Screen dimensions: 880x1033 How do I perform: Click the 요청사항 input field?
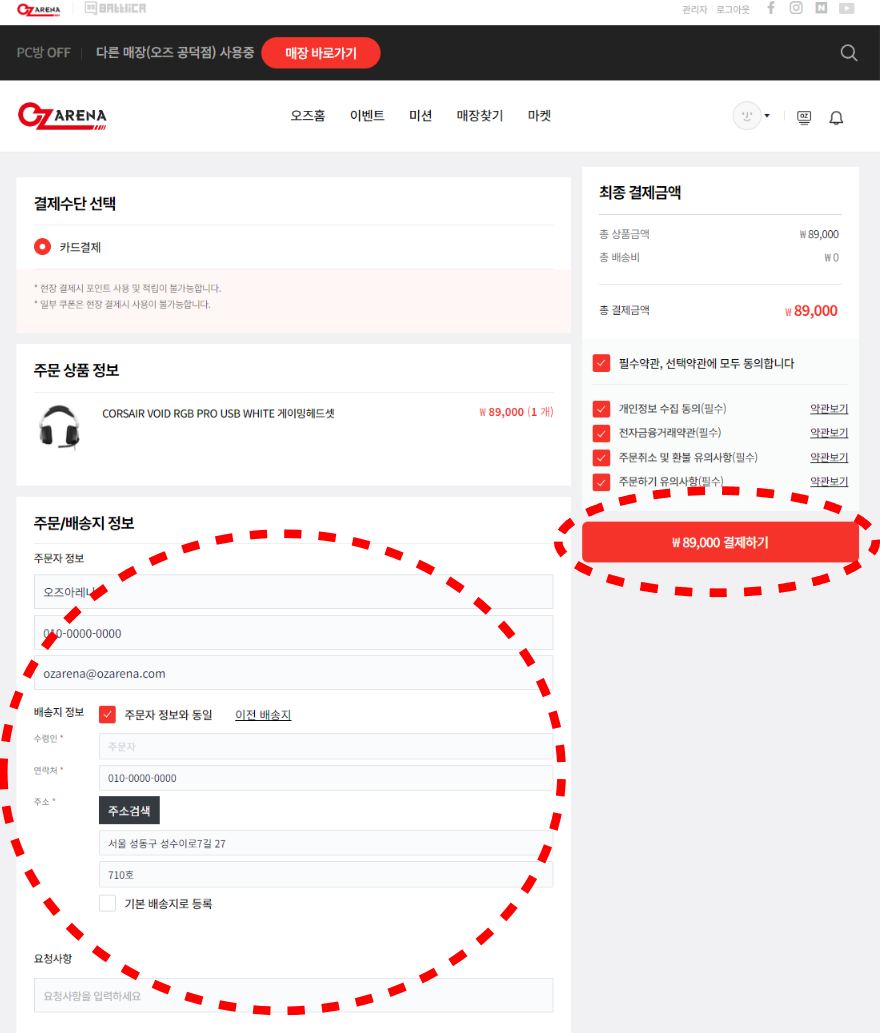click(x=293, y=996)
